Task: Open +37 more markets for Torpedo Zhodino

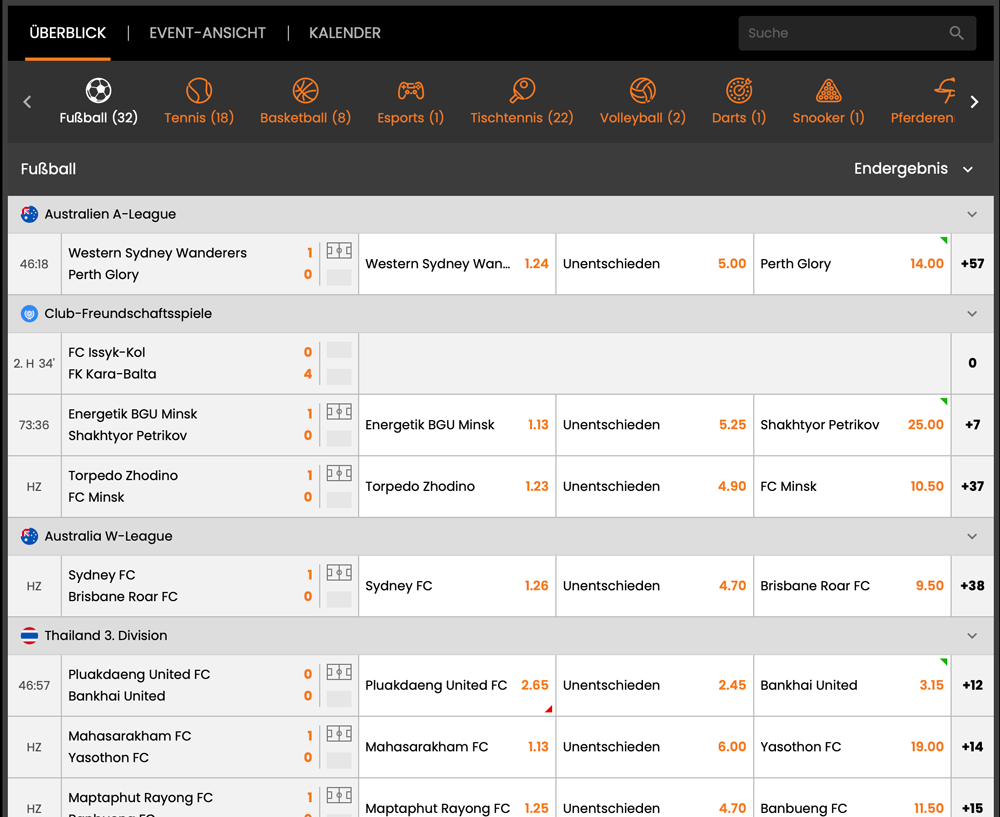Action: click(x=972, y=487)
